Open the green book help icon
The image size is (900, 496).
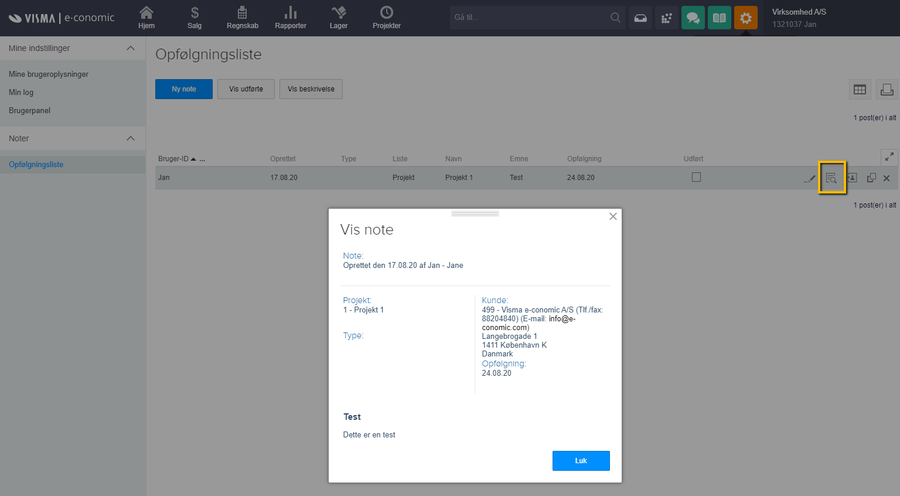[x=718, y=18]
